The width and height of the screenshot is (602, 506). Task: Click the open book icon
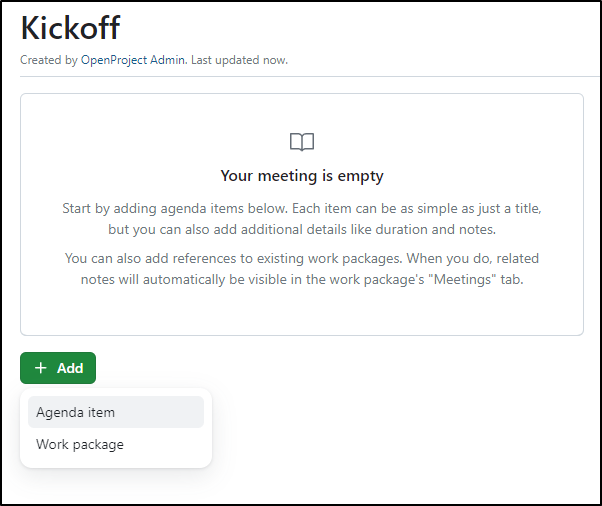coord(302,142)
